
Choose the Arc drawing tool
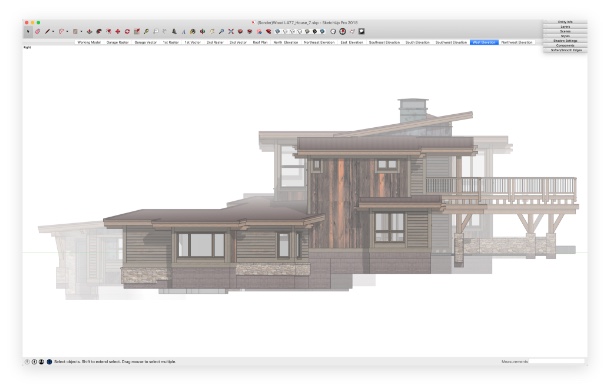[x=61, y=32]
